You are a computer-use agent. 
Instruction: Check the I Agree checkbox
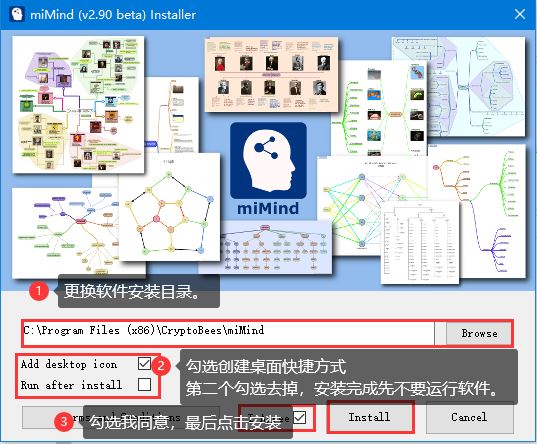[x=300, y=417]
